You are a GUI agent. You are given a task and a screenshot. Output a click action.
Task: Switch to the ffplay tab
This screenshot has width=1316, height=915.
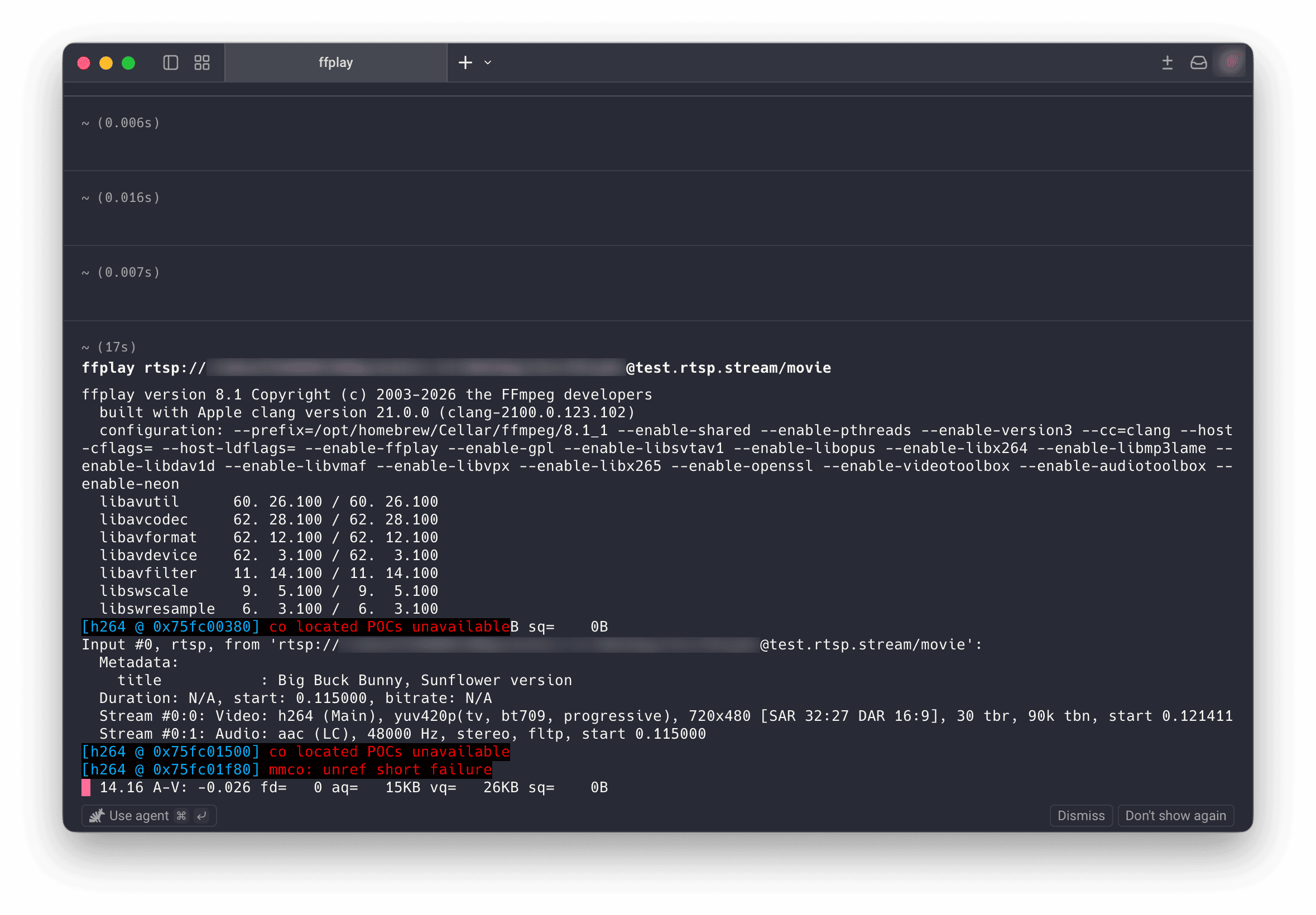[x=336, y=62]
